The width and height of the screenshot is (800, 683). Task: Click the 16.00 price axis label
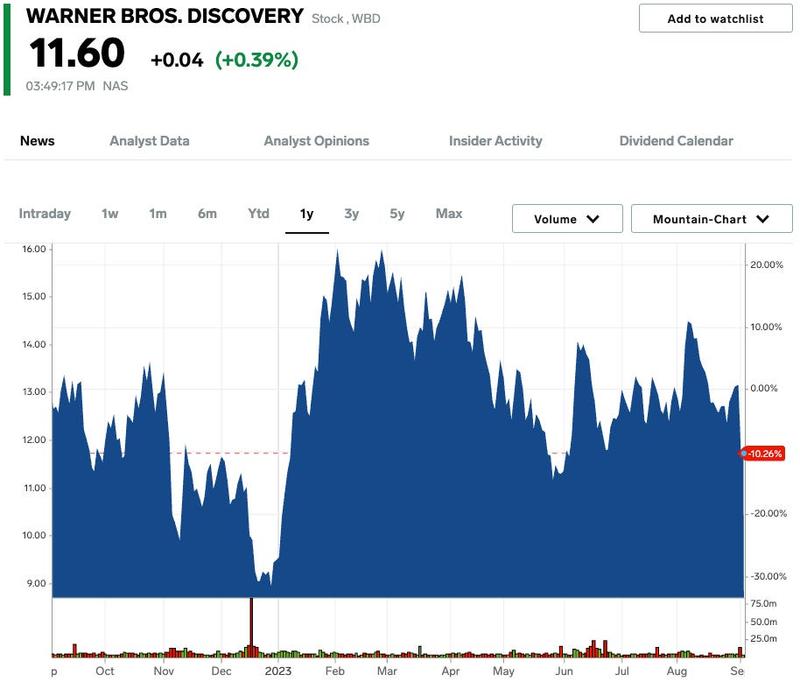pos(34,249)
